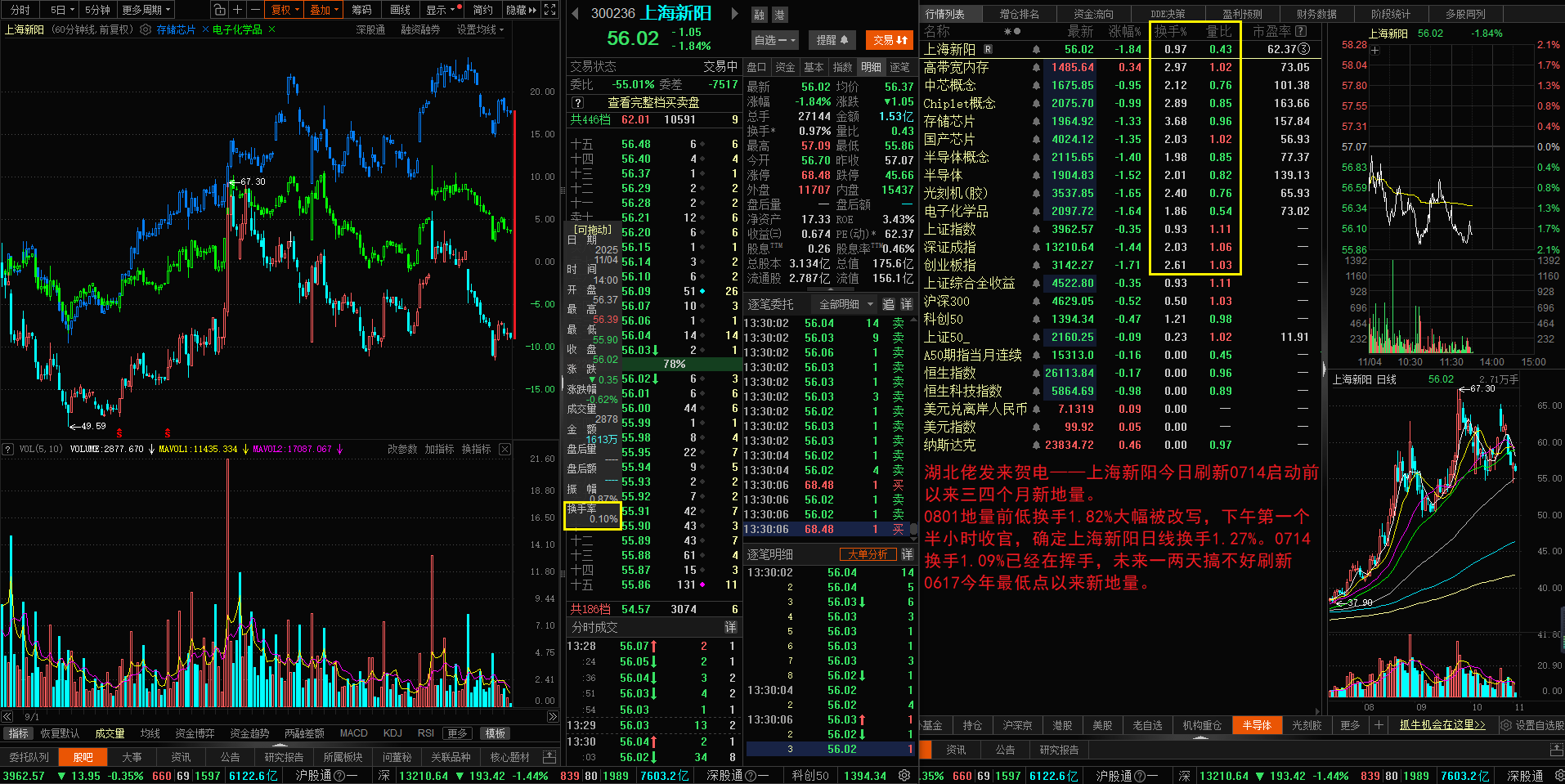Click the green 78% buy-sell ratio bar
Image resolution: width=1565 pixels, height=784 pixels.
675,364
